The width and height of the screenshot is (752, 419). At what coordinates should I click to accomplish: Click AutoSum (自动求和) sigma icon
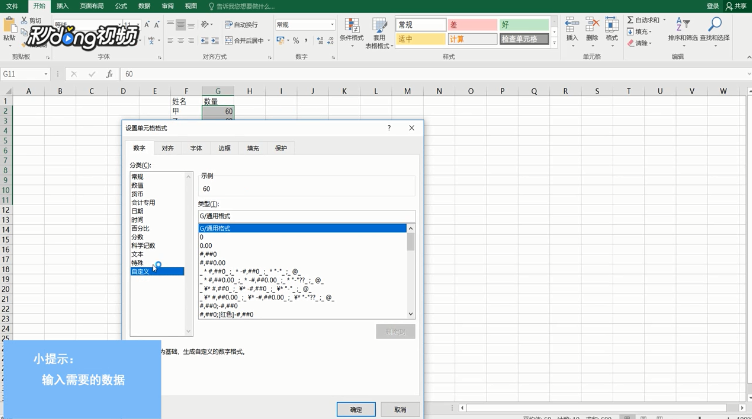coord(630,20)
